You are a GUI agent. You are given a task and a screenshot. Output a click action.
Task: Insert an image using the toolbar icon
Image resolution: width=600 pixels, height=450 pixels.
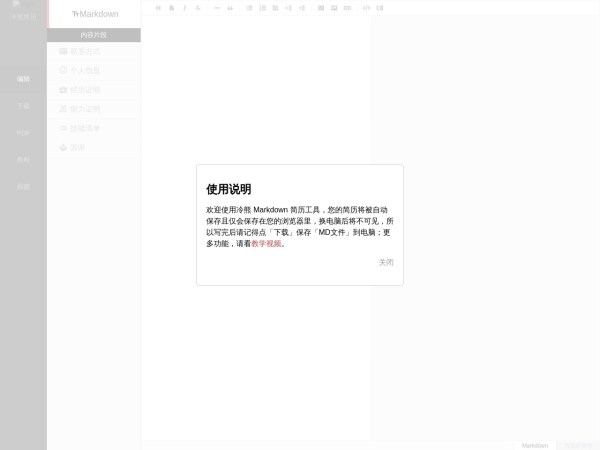(x=334, y=7)
